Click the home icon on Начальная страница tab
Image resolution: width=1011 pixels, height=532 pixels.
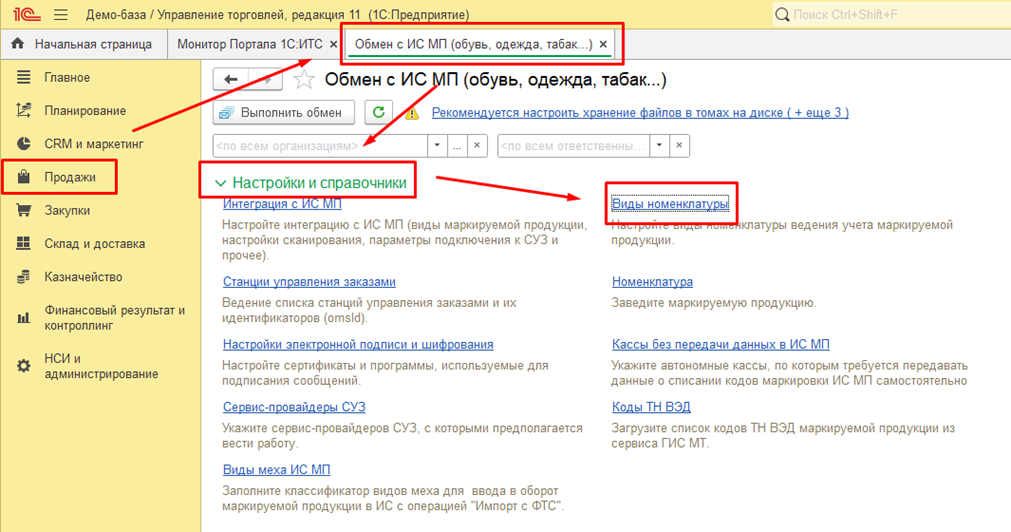(18, 44)
